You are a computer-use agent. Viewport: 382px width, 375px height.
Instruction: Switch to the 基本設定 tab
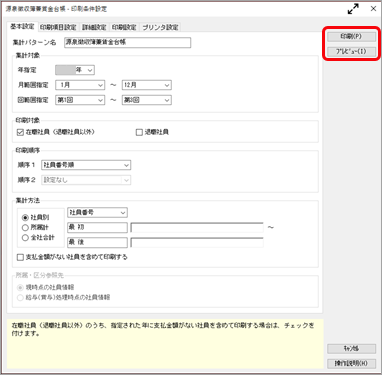tap(22, 27)
